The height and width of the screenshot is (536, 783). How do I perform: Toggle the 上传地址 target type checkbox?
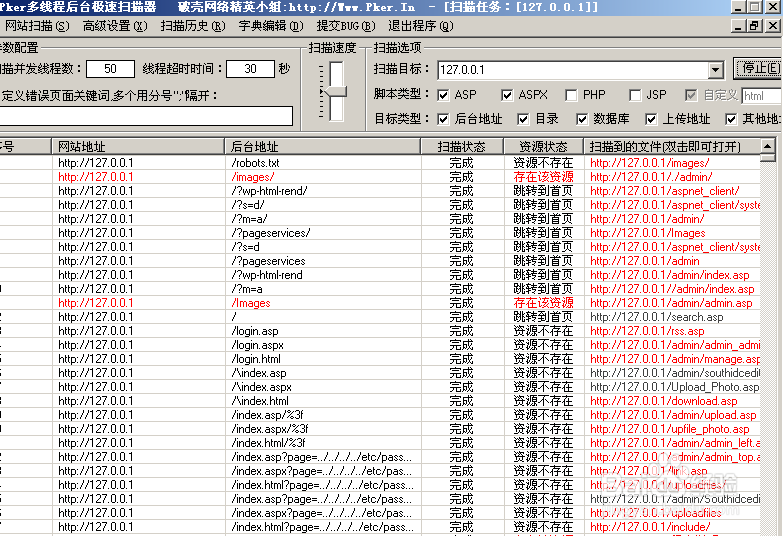click(651, 119)
